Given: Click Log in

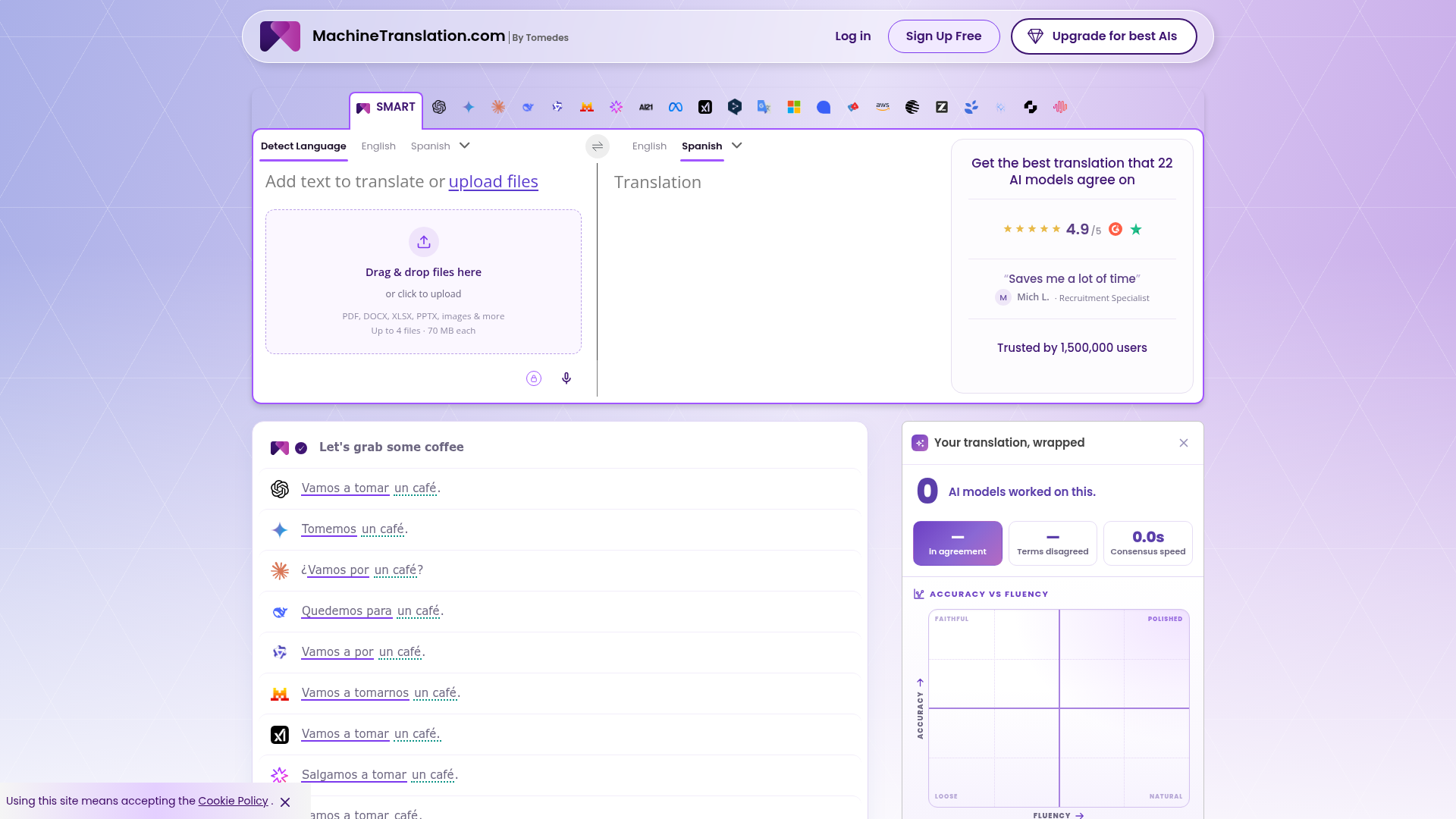Looking at the screenshot, I should pos(853,36).
